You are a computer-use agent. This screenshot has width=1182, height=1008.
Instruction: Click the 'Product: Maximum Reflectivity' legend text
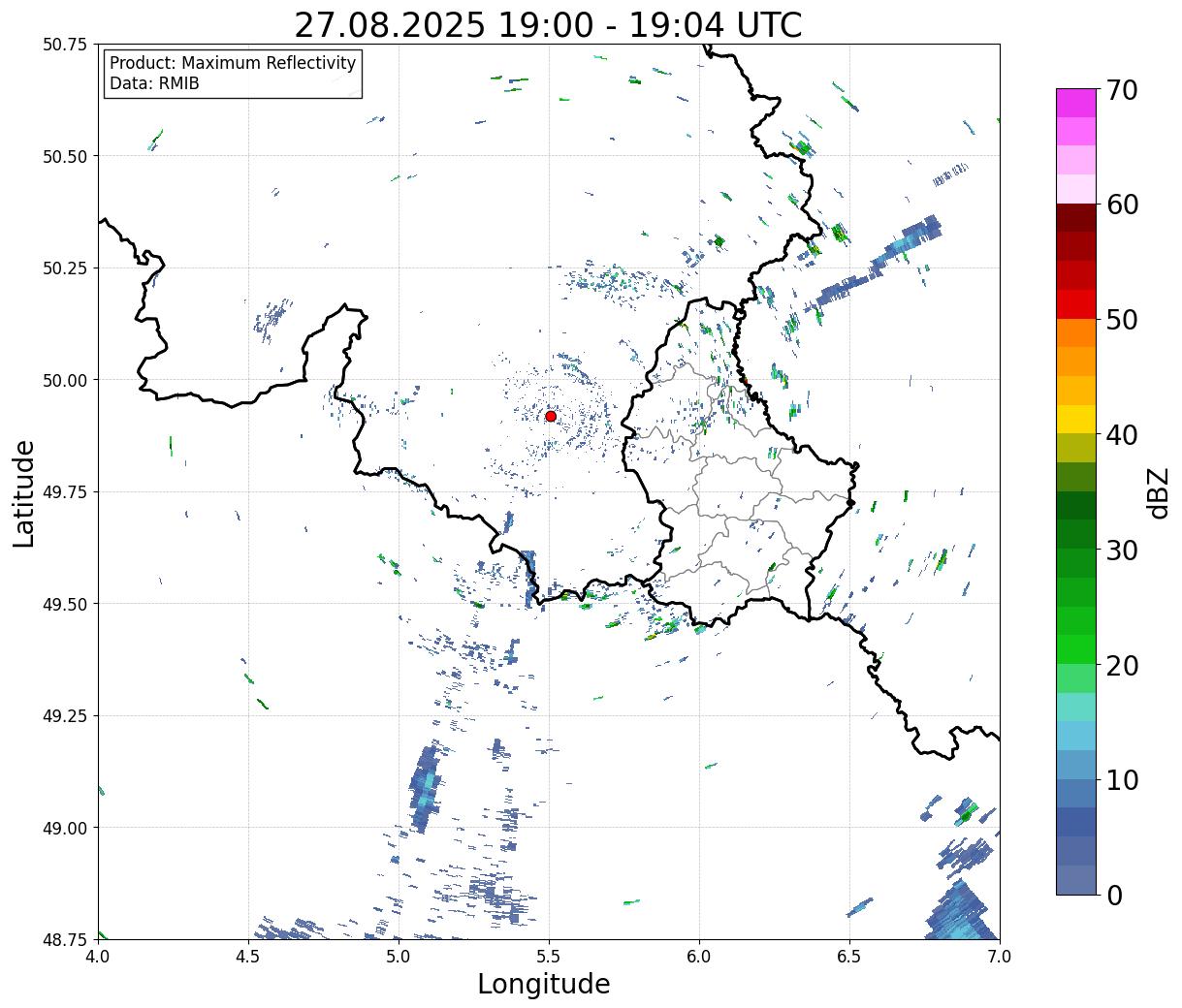[233, 63]
